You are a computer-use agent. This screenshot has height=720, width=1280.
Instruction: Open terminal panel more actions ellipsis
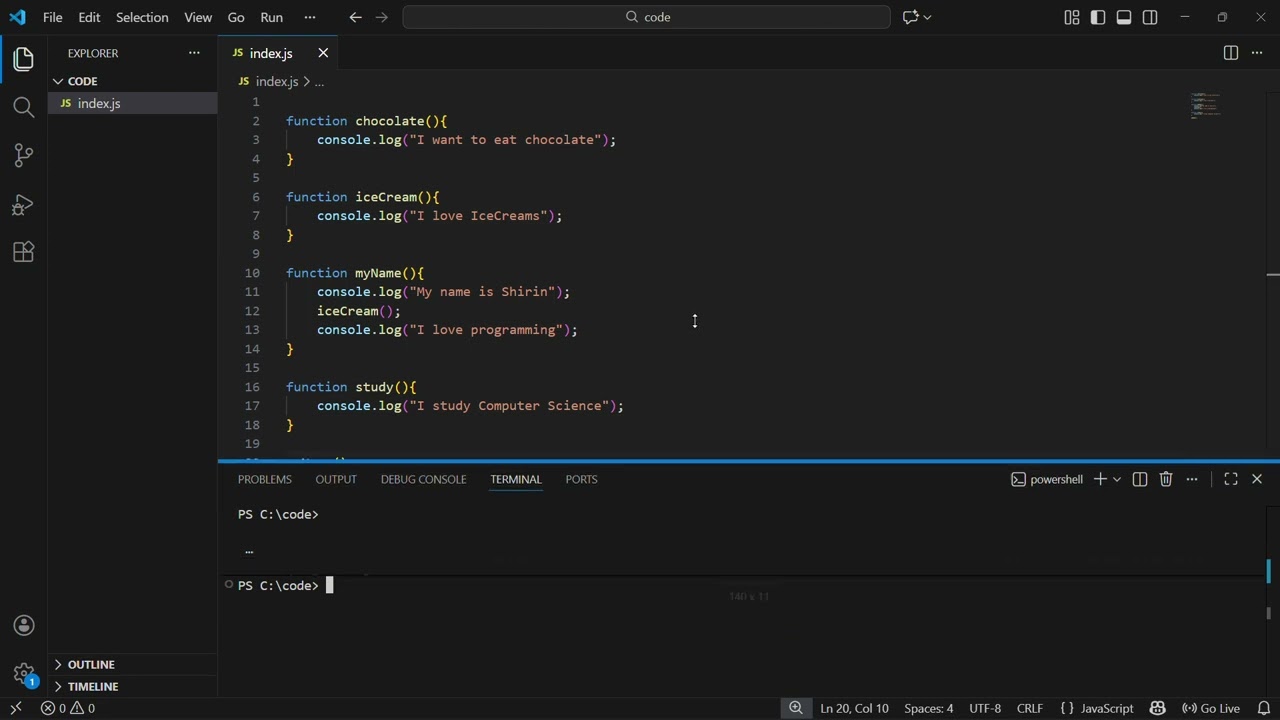pos(1192,479)
